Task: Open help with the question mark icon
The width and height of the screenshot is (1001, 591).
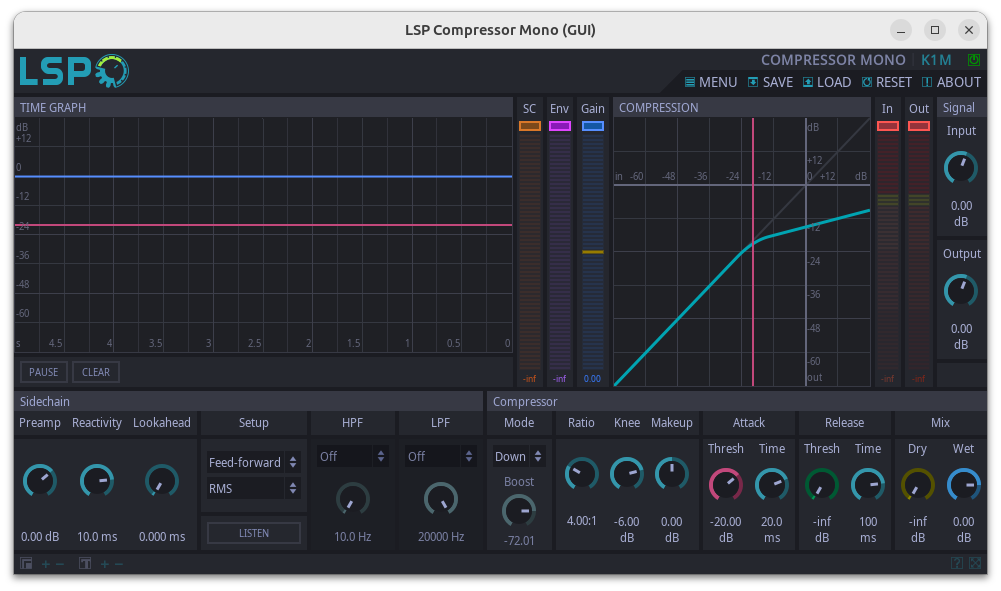Action: [x=956, y=563]
